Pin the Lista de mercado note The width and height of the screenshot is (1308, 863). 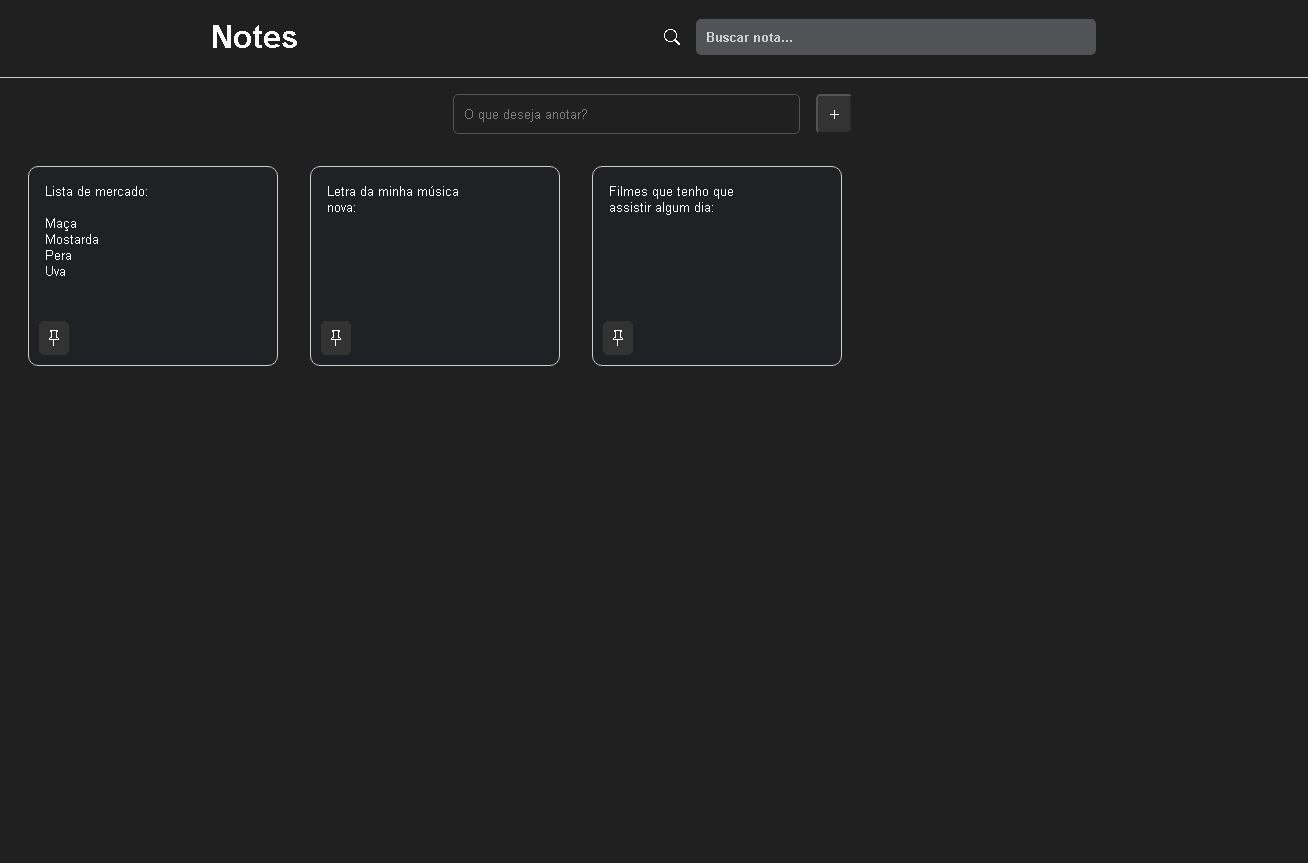point(54,338)
